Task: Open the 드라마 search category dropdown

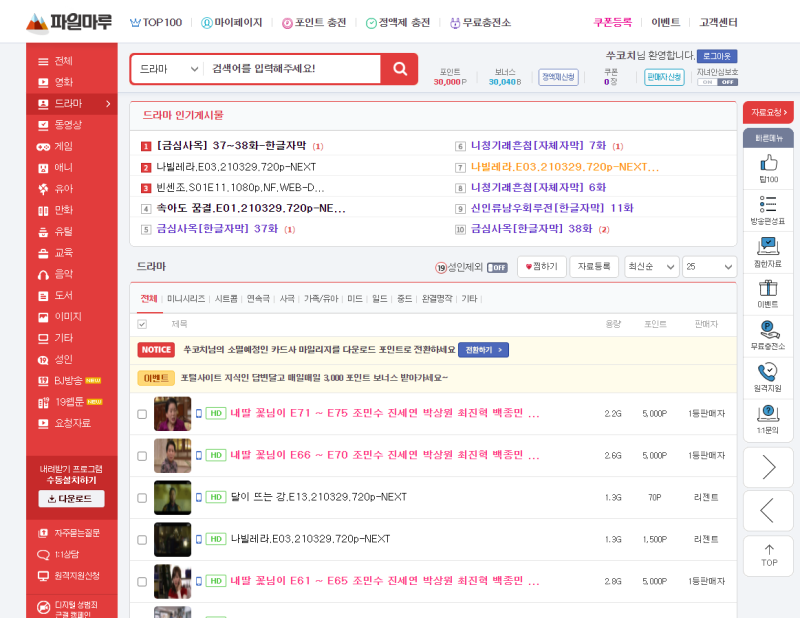Action: [168, 69]
